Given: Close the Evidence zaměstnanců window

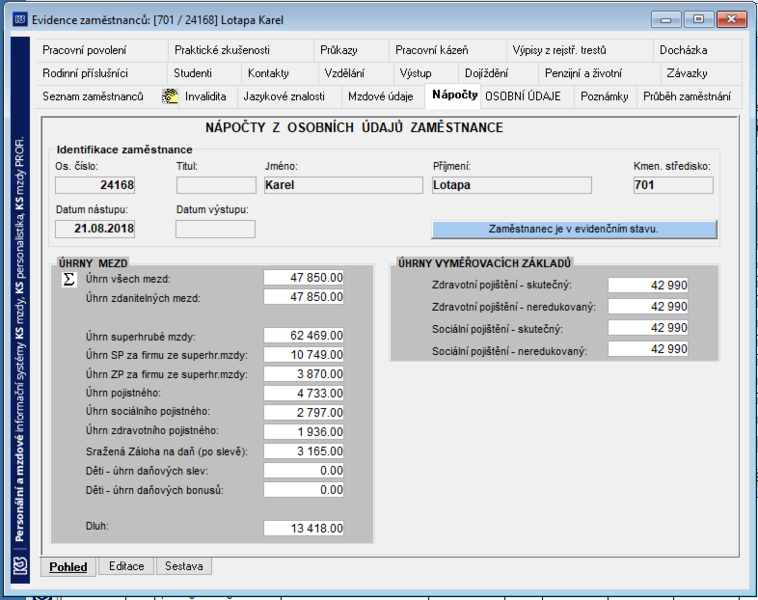Looking at the screenshot, I should pyautogui.click(x=731, y=19).
